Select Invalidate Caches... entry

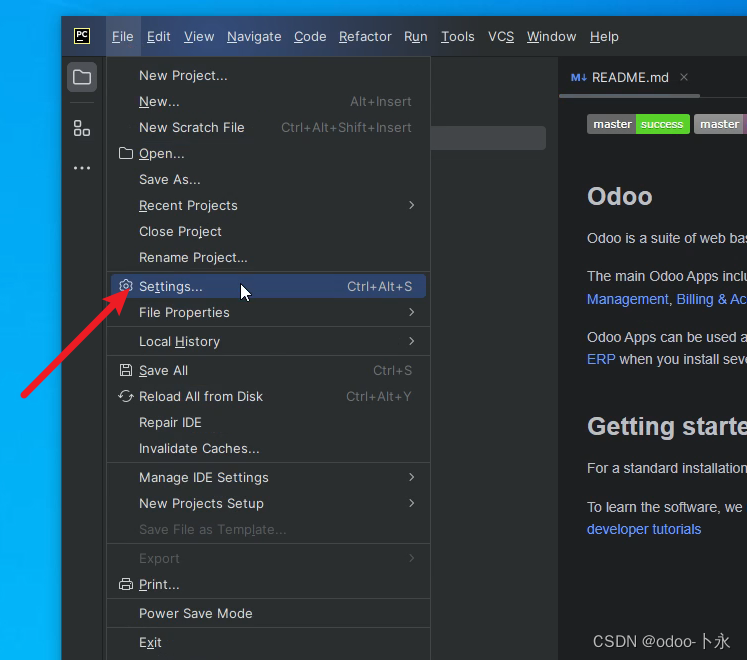pos(268,448)
